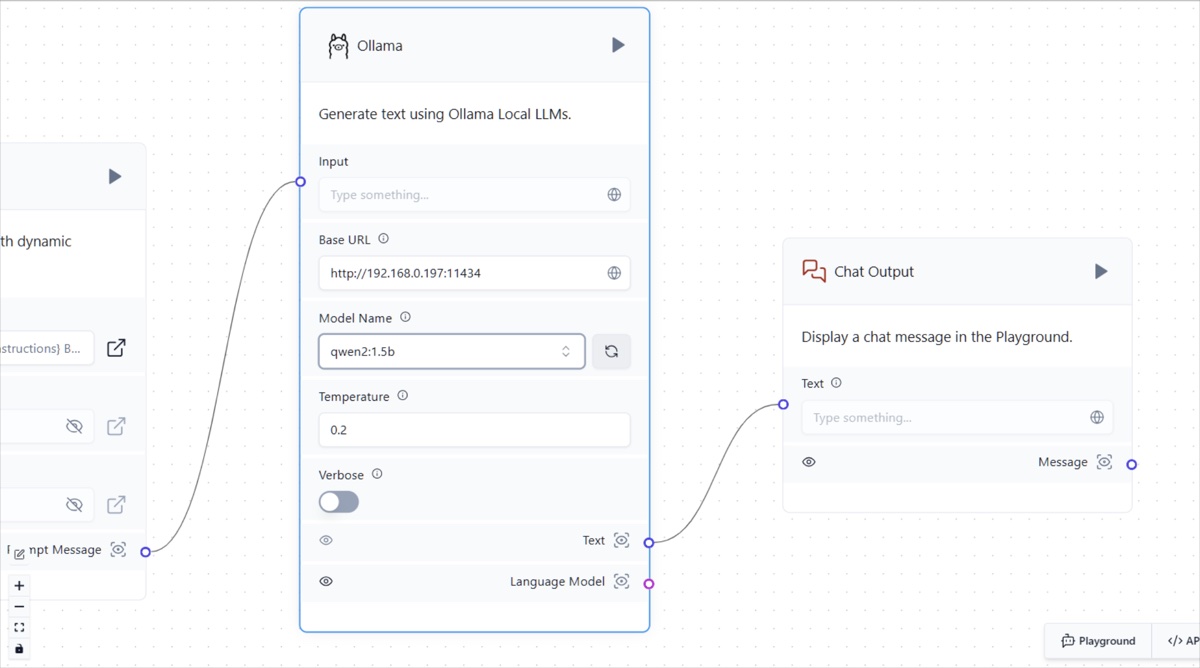Run the partially visible Prompt component
This screenshot has height=668, width=1200.
[x=115, y=176]
